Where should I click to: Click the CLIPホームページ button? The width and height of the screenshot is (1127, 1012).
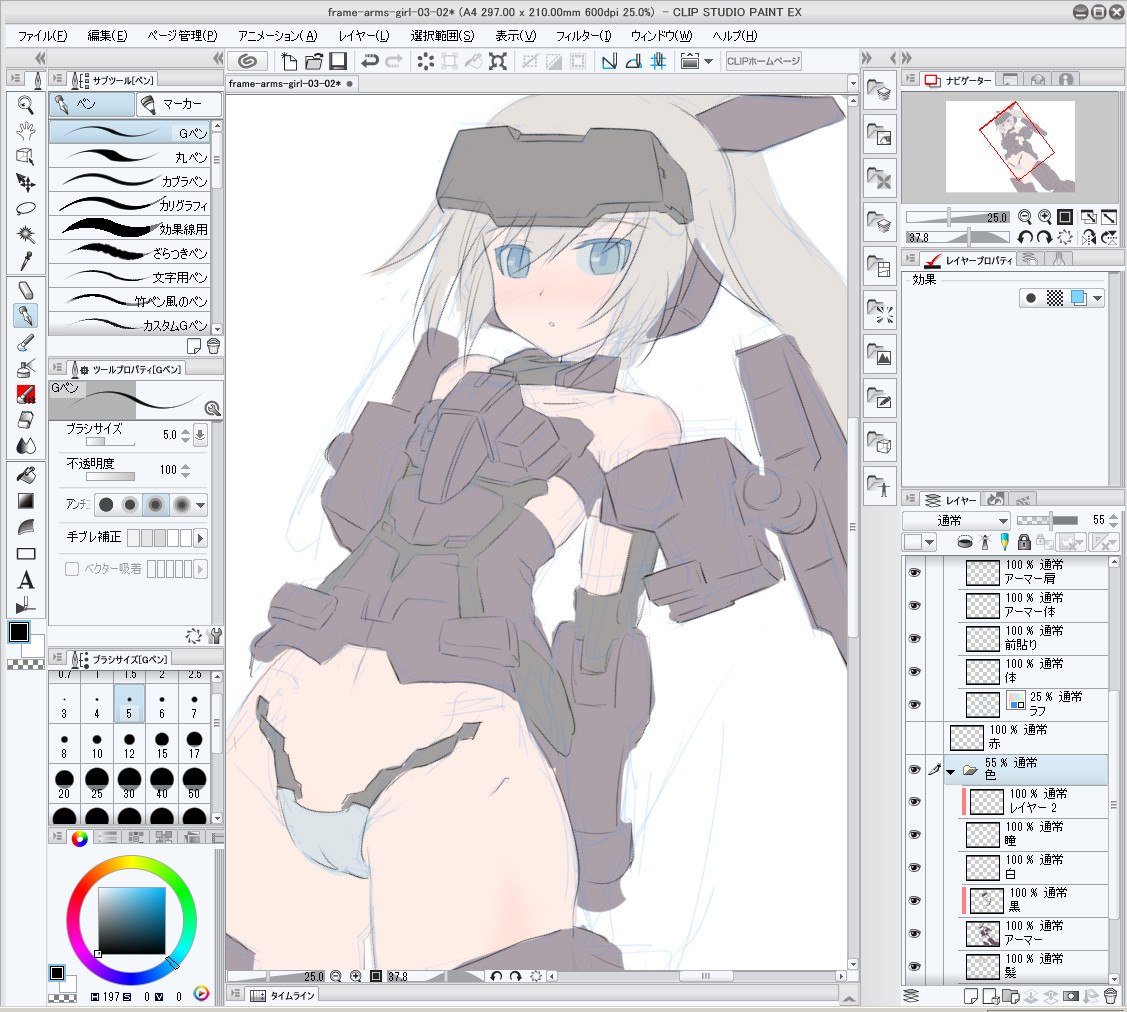pos(763,61)
